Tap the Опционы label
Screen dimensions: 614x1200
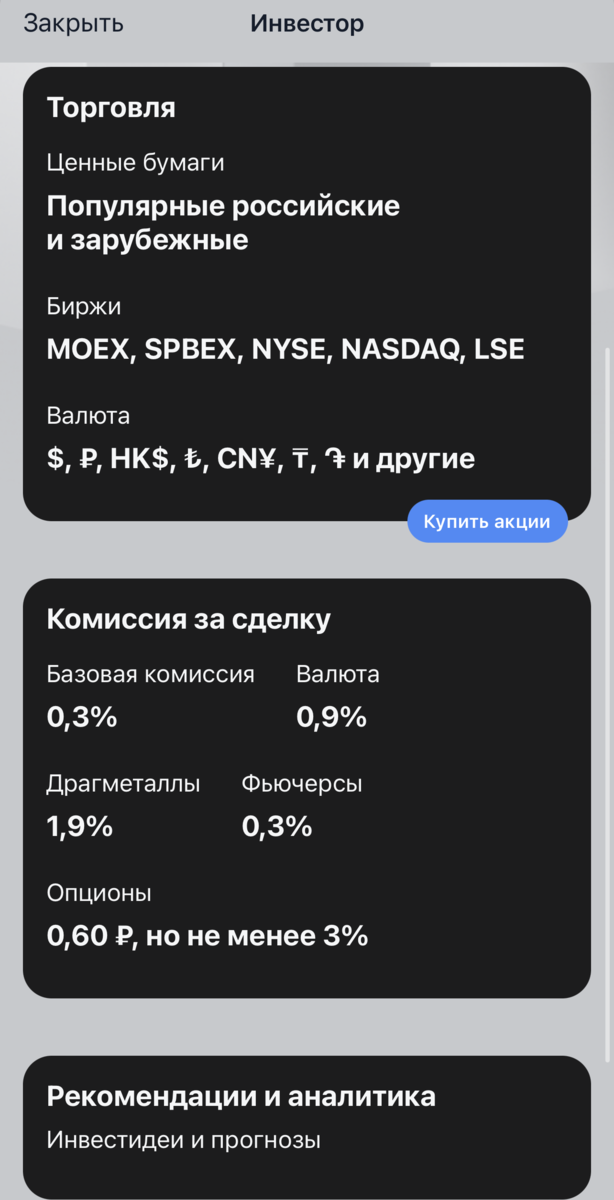tap(99, 893)
